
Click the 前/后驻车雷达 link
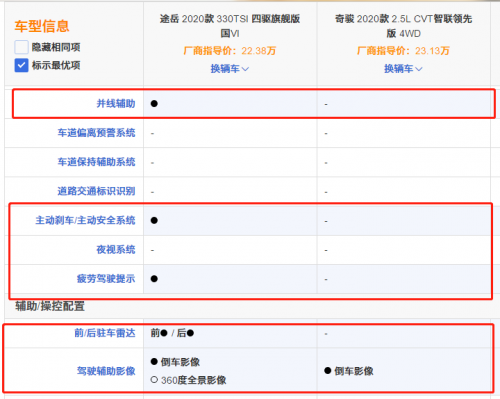[105, 333]
